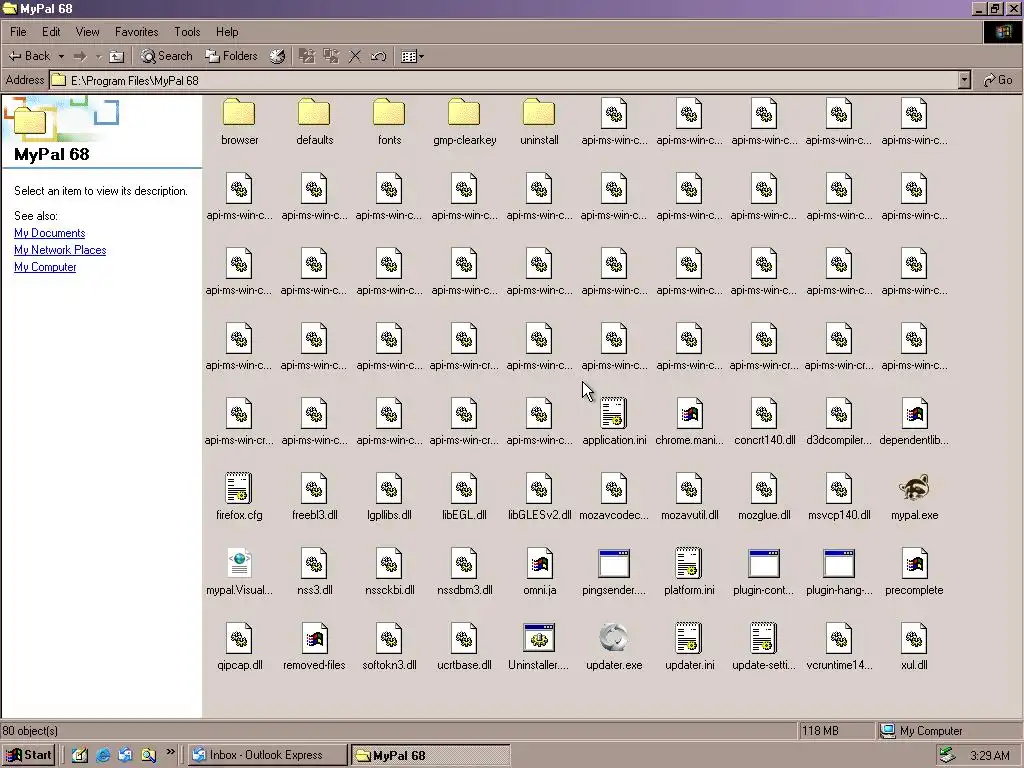Select the fonts folder
1024x768 pixels.
point(389,121)
